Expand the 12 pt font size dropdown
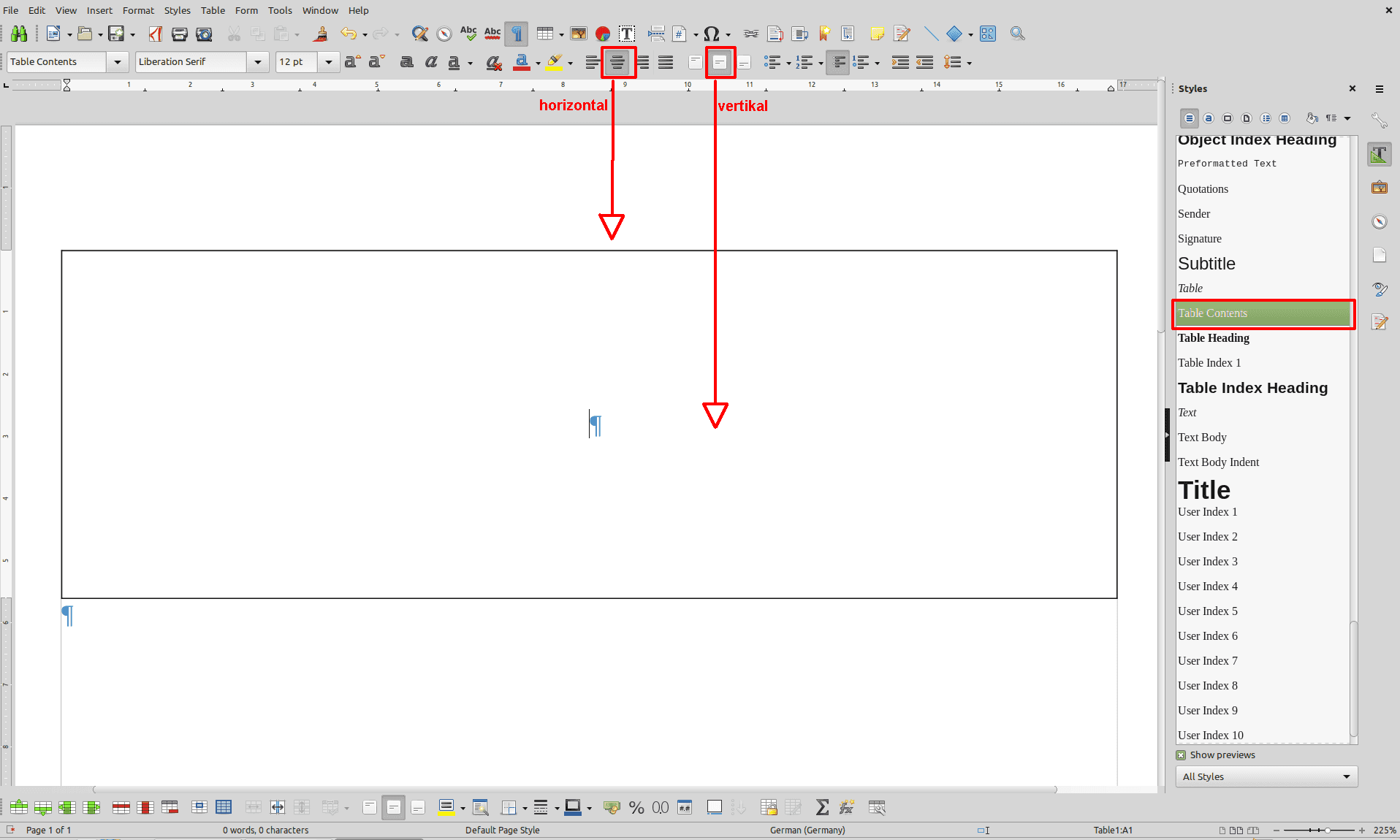Image resolution: width=1400 pixels, height=840 pixels. coord(329,62)
